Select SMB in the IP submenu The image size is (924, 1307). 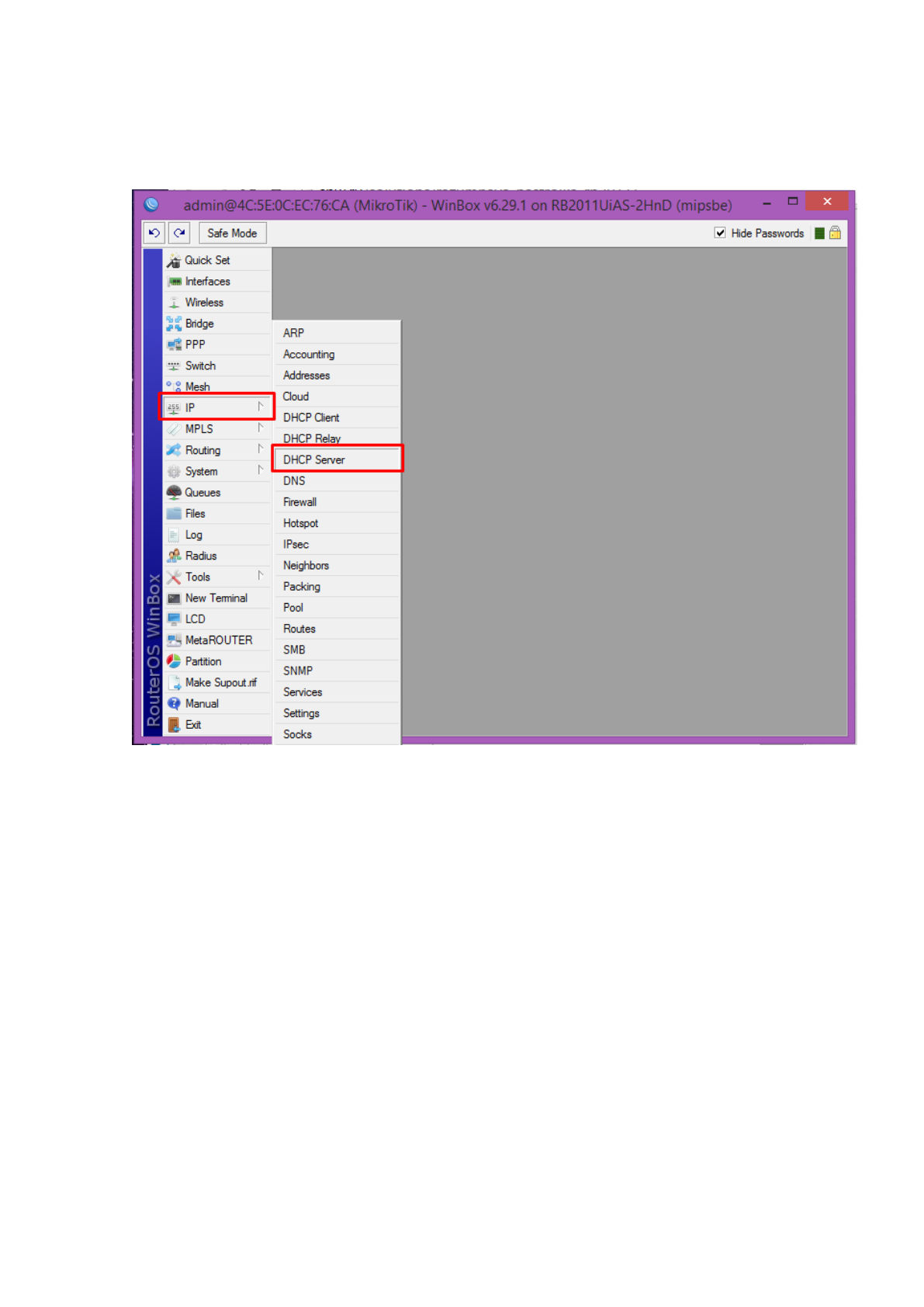click(x=337, y=650)
